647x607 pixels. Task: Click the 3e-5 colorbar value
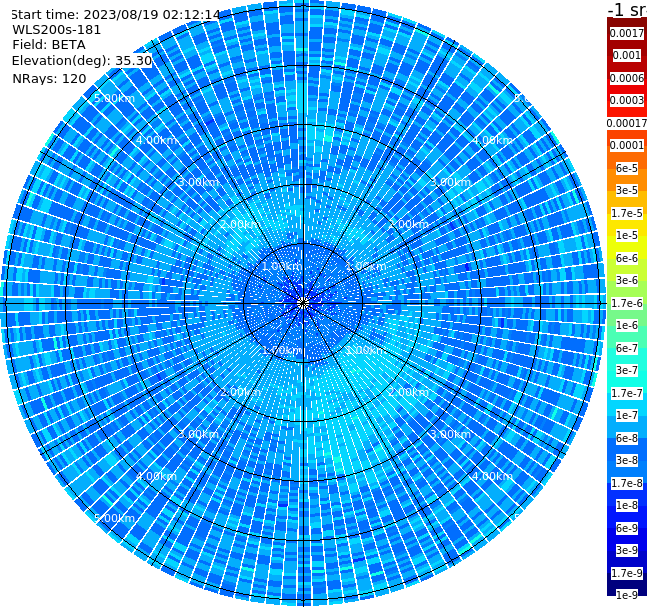pos(627,190)
